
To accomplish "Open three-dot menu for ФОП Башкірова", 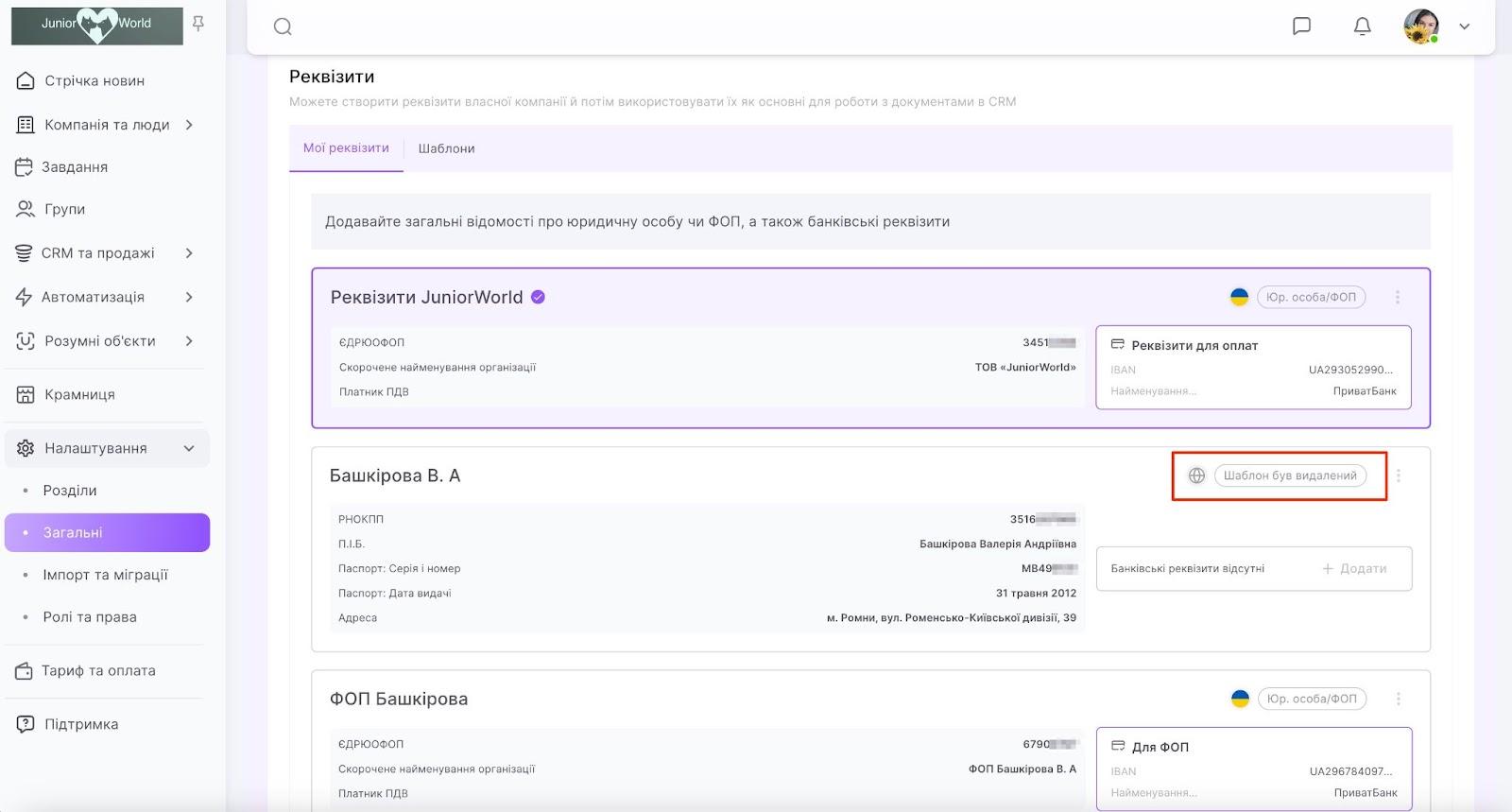I will click(1399, 699).
